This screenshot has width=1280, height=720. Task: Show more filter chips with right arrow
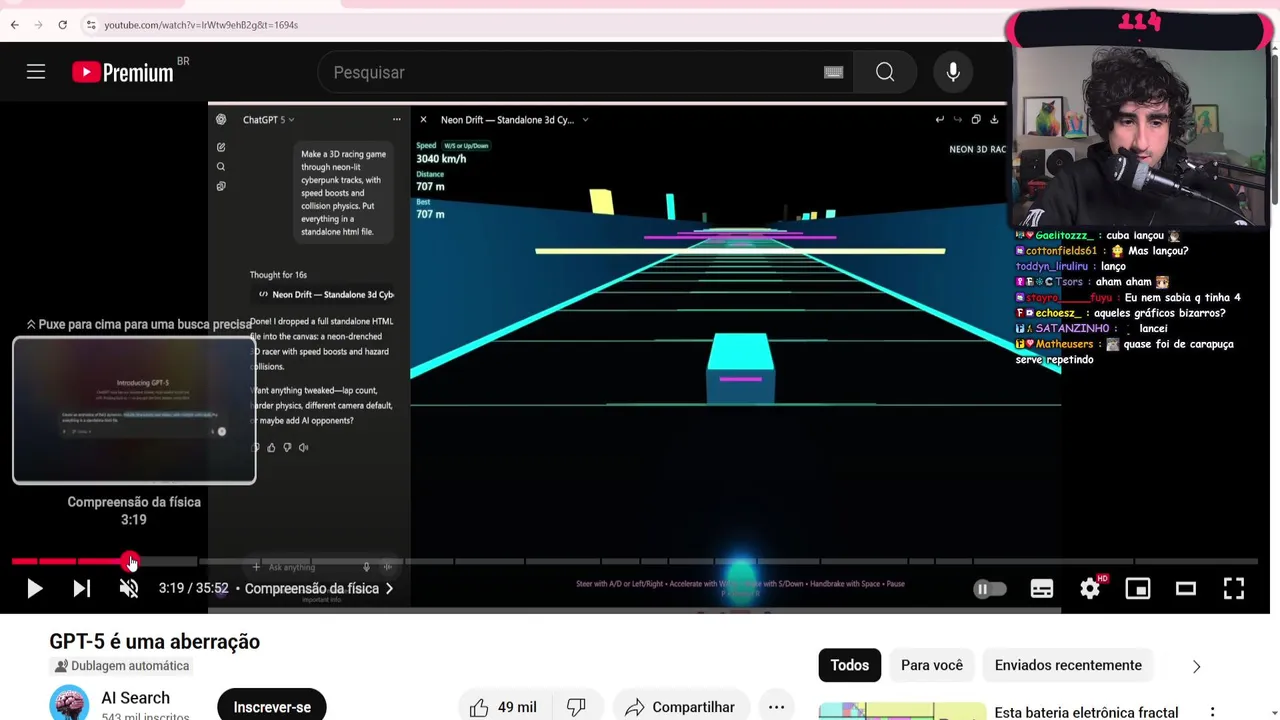tap(1196, 666)
